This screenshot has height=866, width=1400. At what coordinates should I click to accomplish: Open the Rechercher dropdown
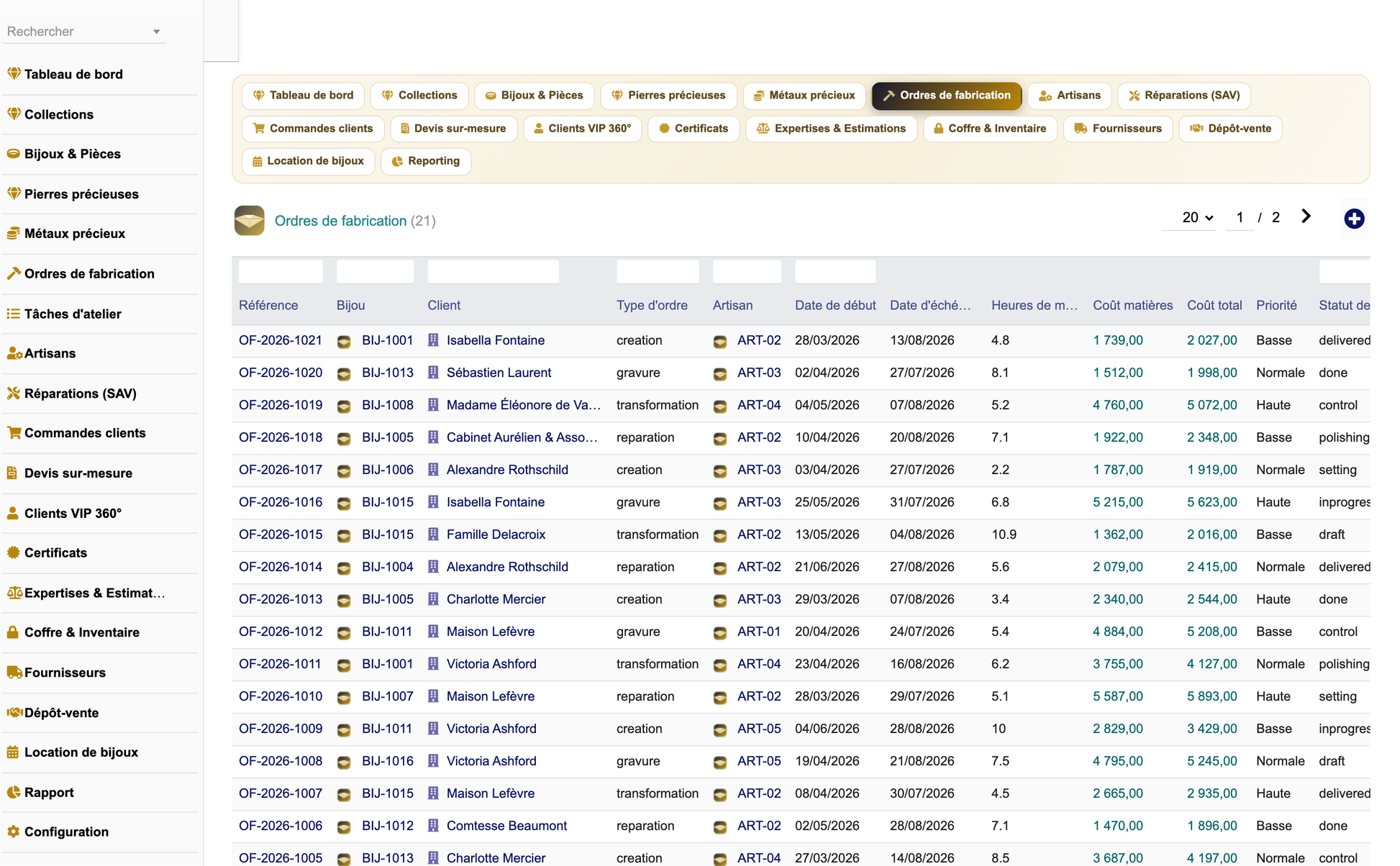[x=83, y=32]
